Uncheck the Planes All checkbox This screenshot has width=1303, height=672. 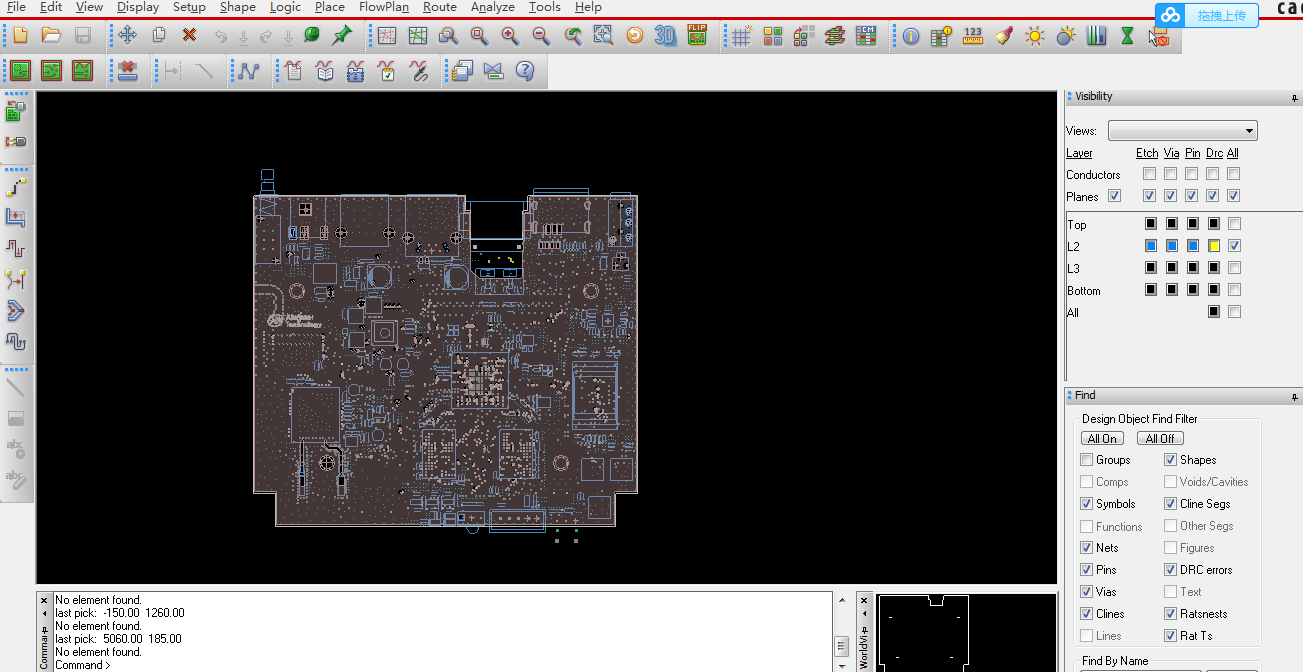1234,196
